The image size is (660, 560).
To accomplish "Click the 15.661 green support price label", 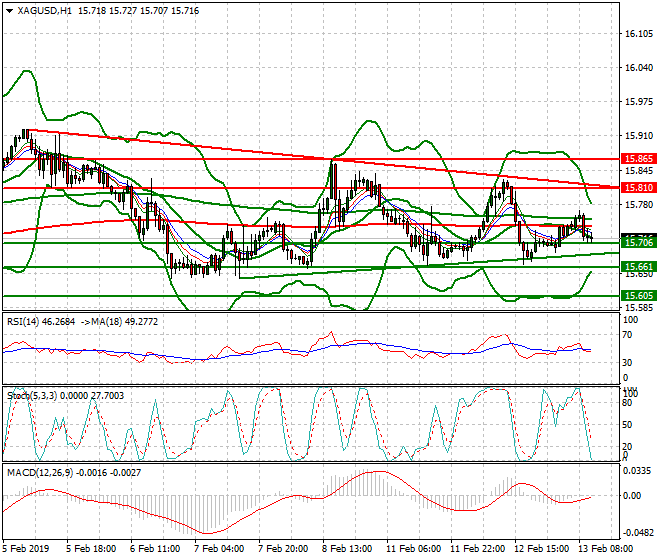I will click(639, 267).
